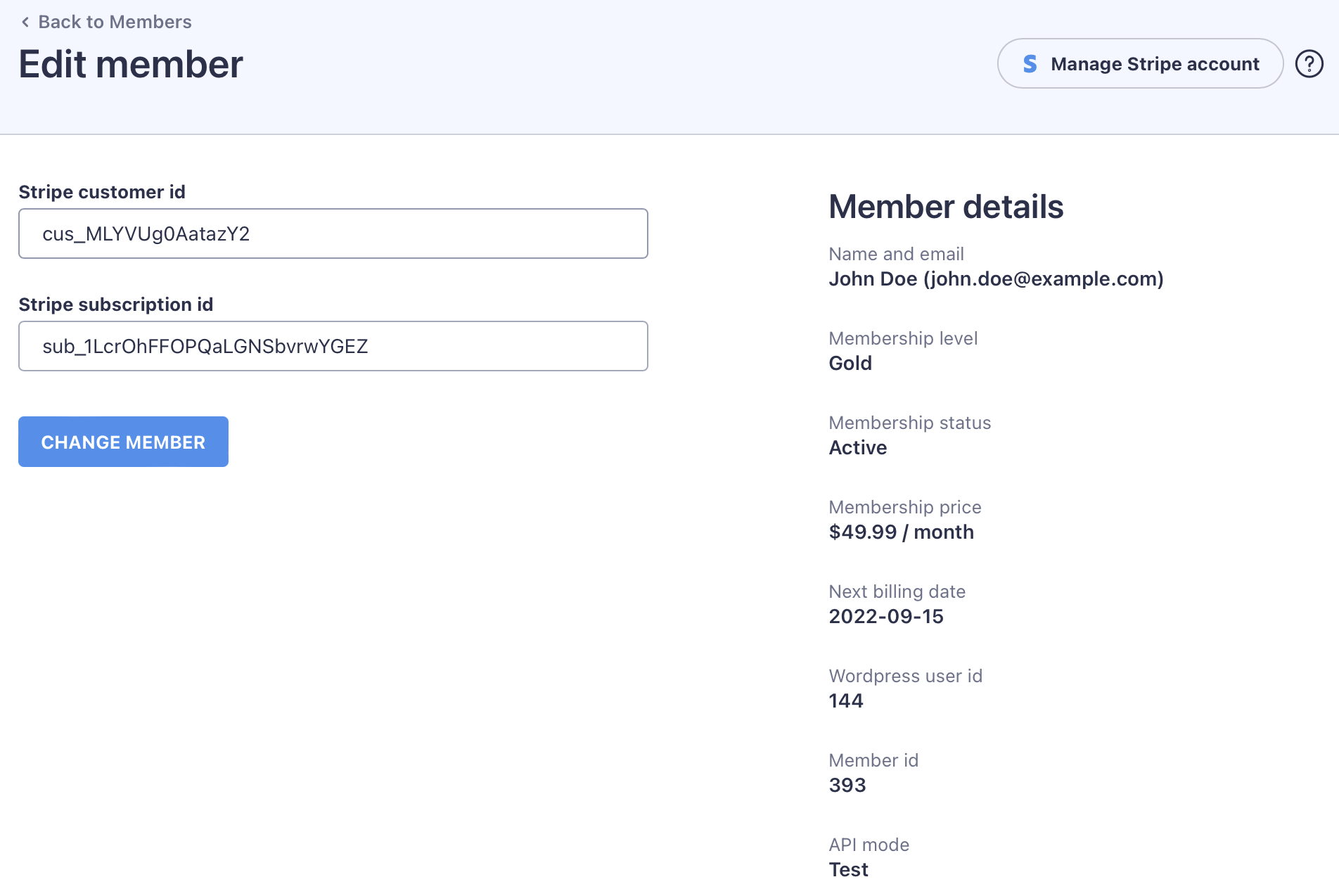The image size is (1339, 896).
Task: Click the Stripe customer id label
Action: pos(102,192)
